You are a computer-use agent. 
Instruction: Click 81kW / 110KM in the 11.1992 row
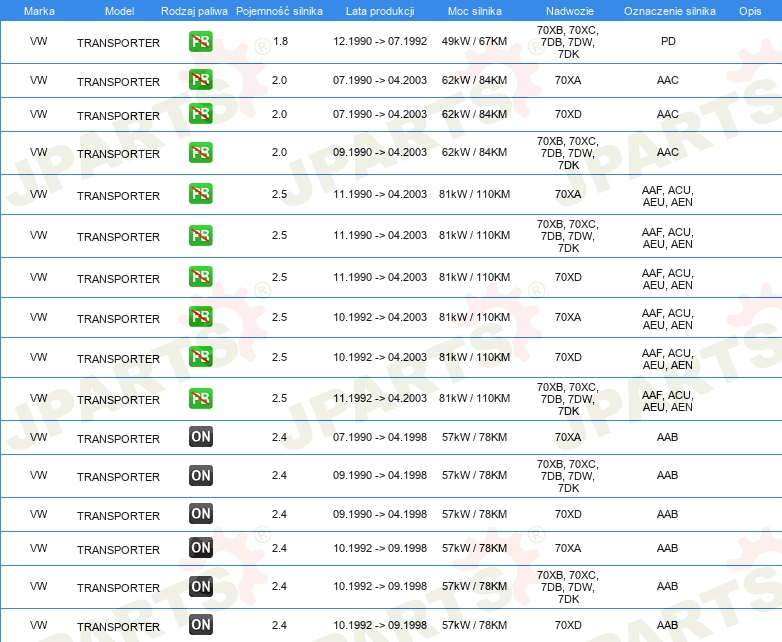coord(474,398)
